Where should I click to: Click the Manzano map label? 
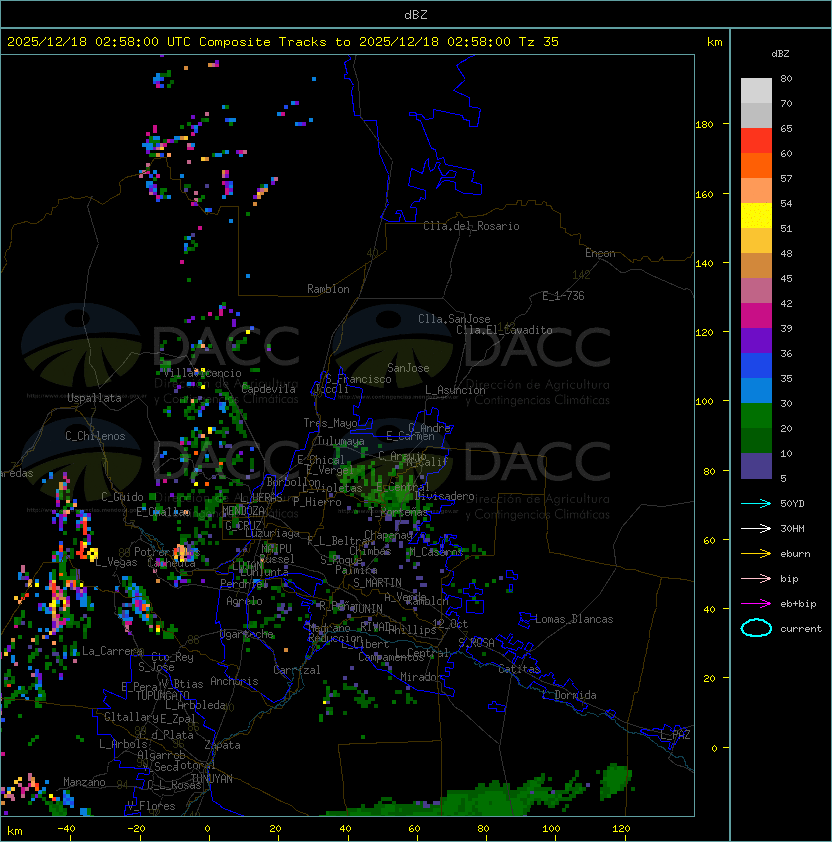tap(84, 782)
